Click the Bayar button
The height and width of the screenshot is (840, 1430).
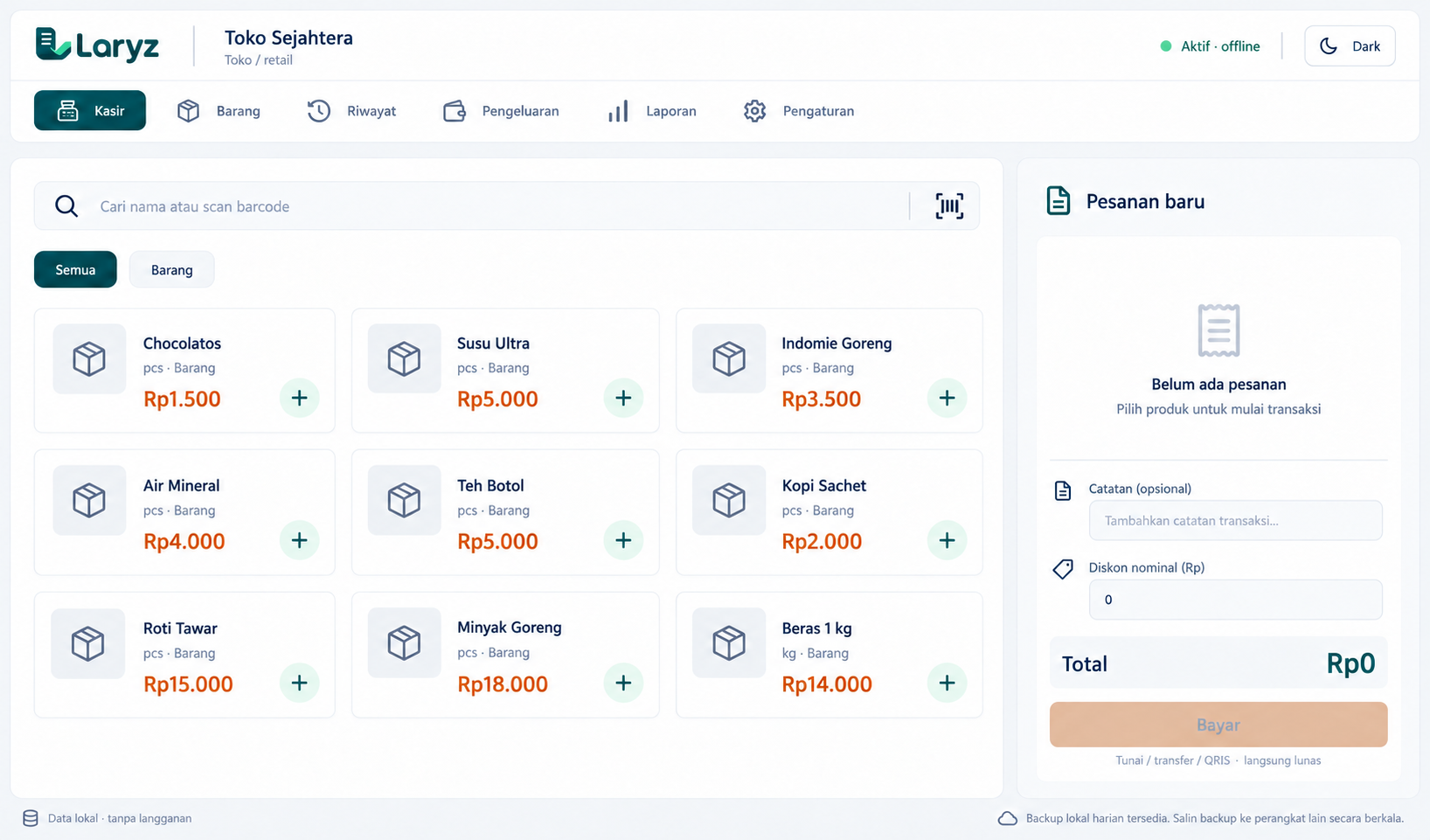(1218, 725)
